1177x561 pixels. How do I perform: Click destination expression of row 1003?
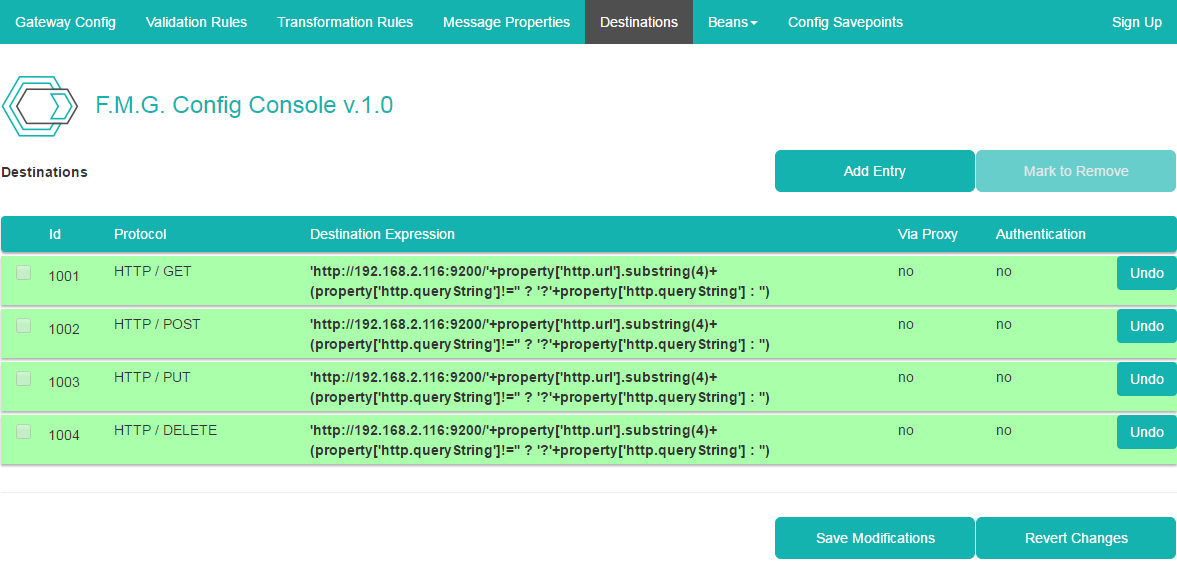pyautogui.click(x=540, y=387)
